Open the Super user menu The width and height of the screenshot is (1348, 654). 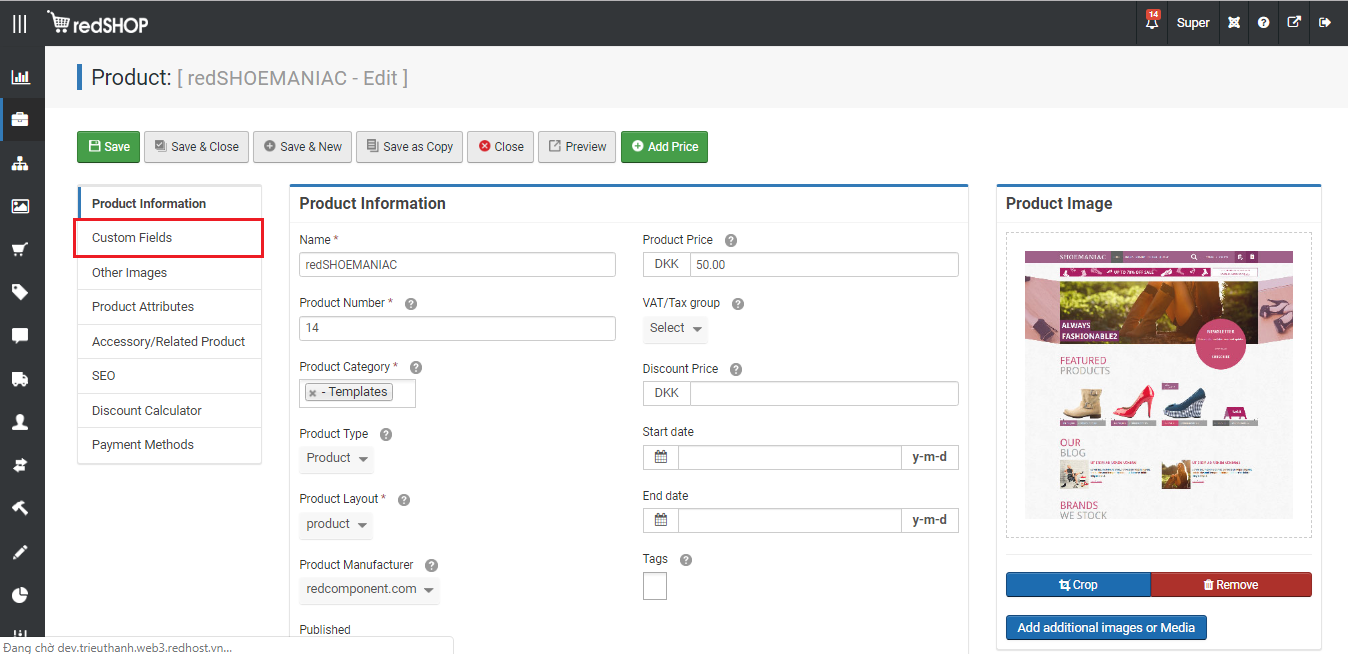1193,22
